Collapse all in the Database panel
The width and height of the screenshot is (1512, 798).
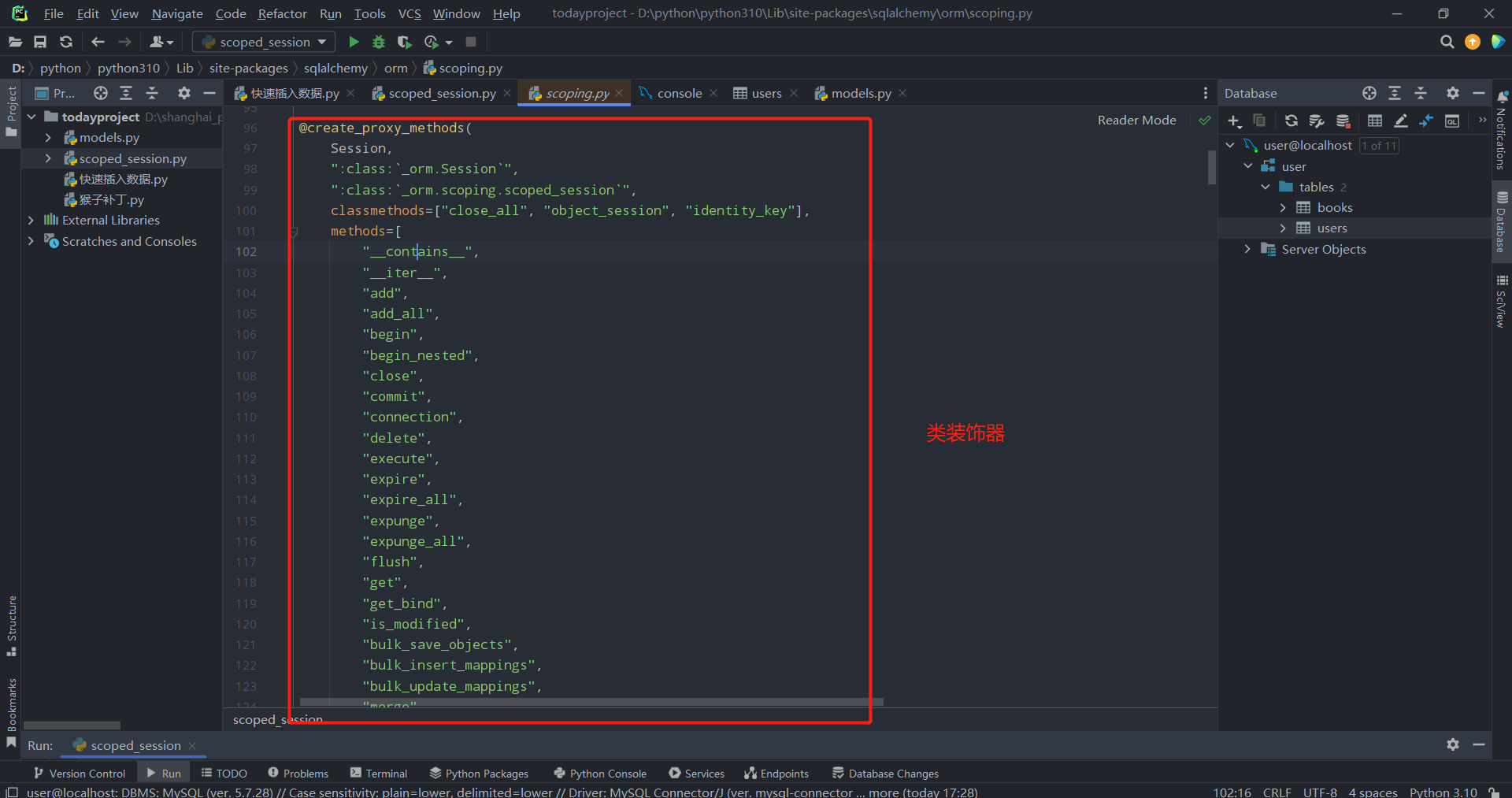(x=1421, y=93)
